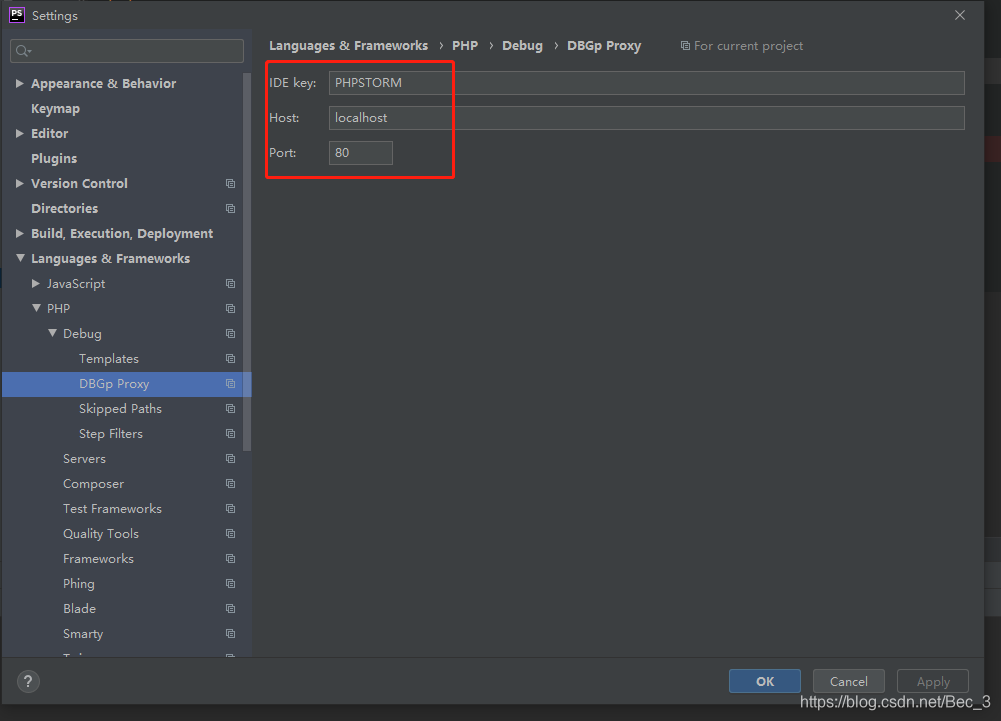
Task: Select Templates under Debug
Action: tap(109, 359)
